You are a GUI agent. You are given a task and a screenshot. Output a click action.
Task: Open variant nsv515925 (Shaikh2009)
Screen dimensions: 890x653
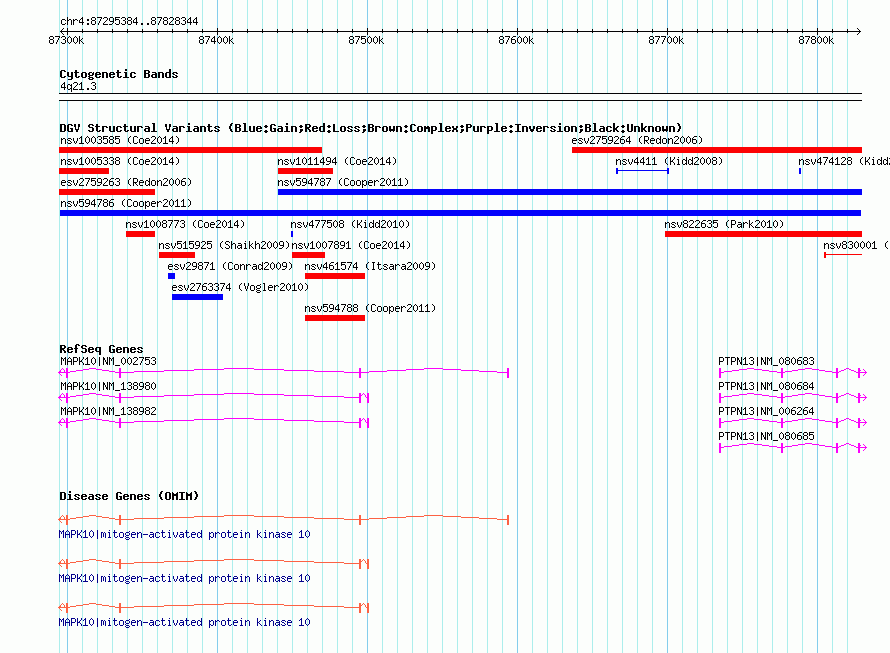(x=224, y=245)
